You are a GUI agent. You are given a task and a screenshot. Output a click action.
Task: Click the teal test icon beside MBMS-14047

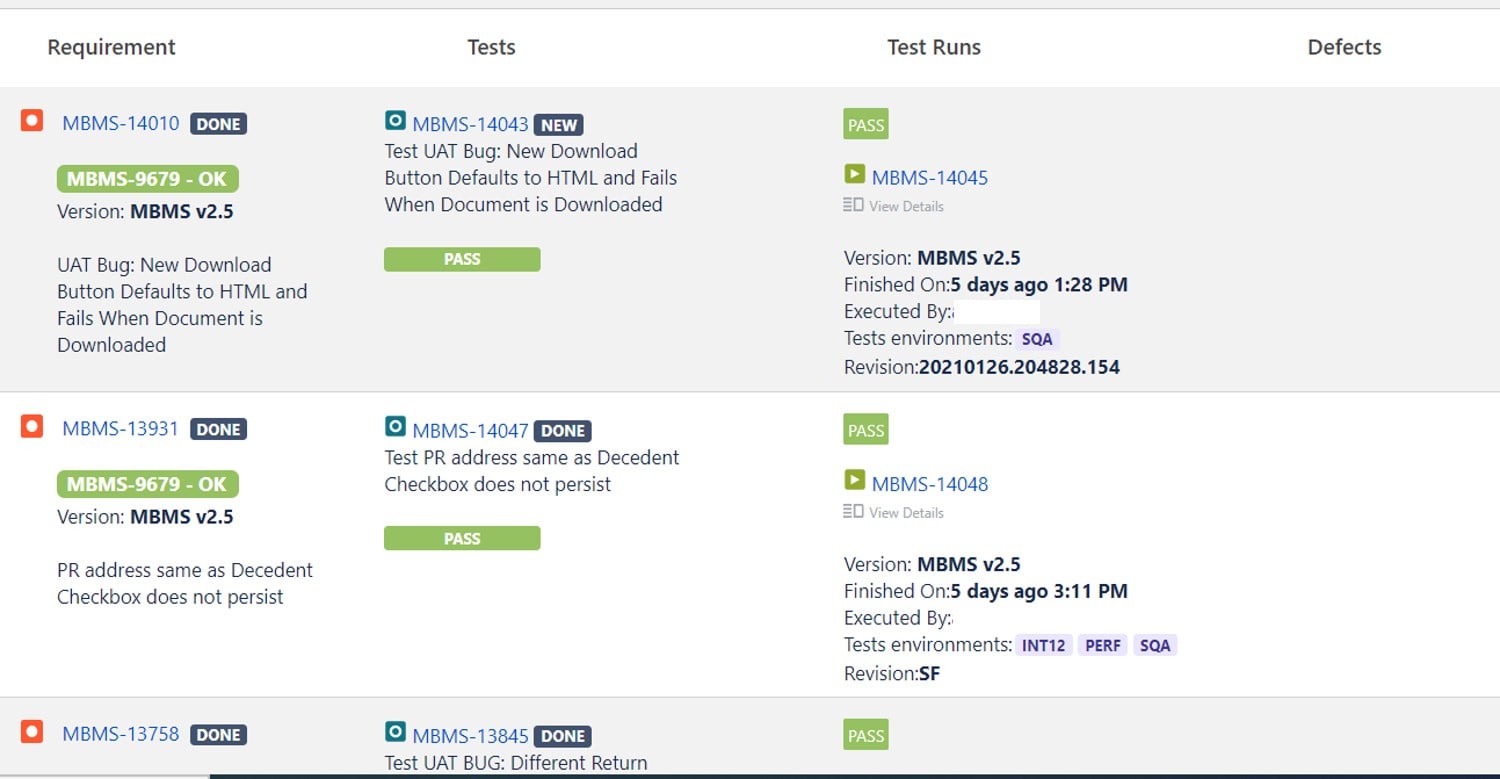395,427
